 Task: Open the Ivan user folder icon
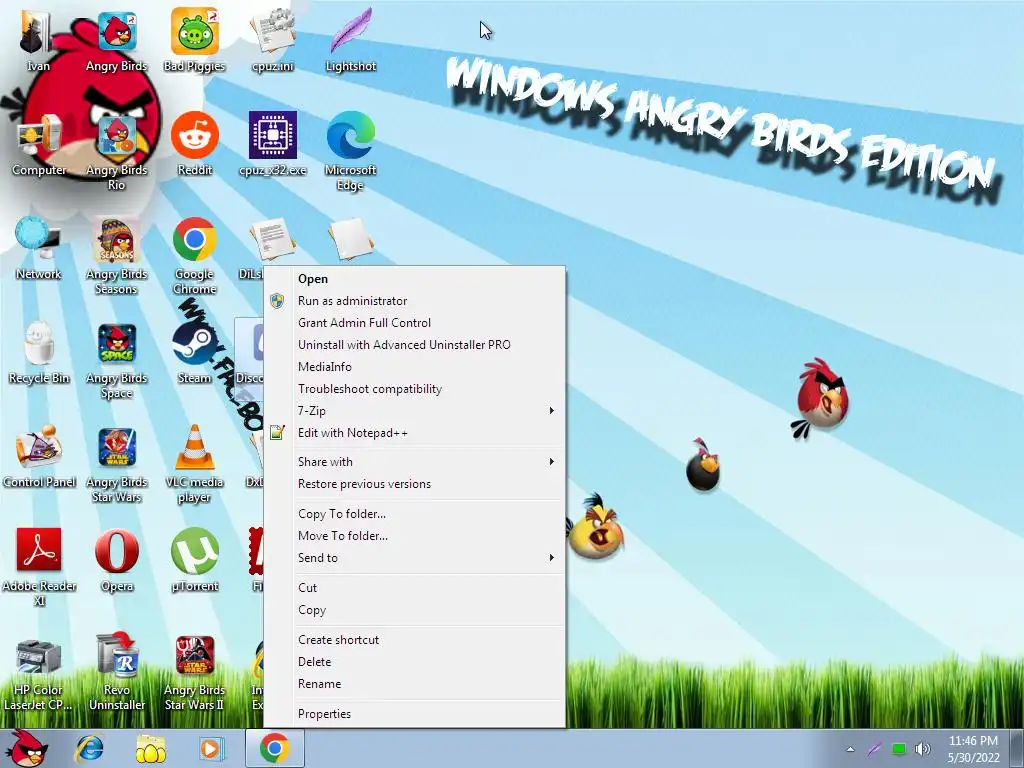point(37,40)
